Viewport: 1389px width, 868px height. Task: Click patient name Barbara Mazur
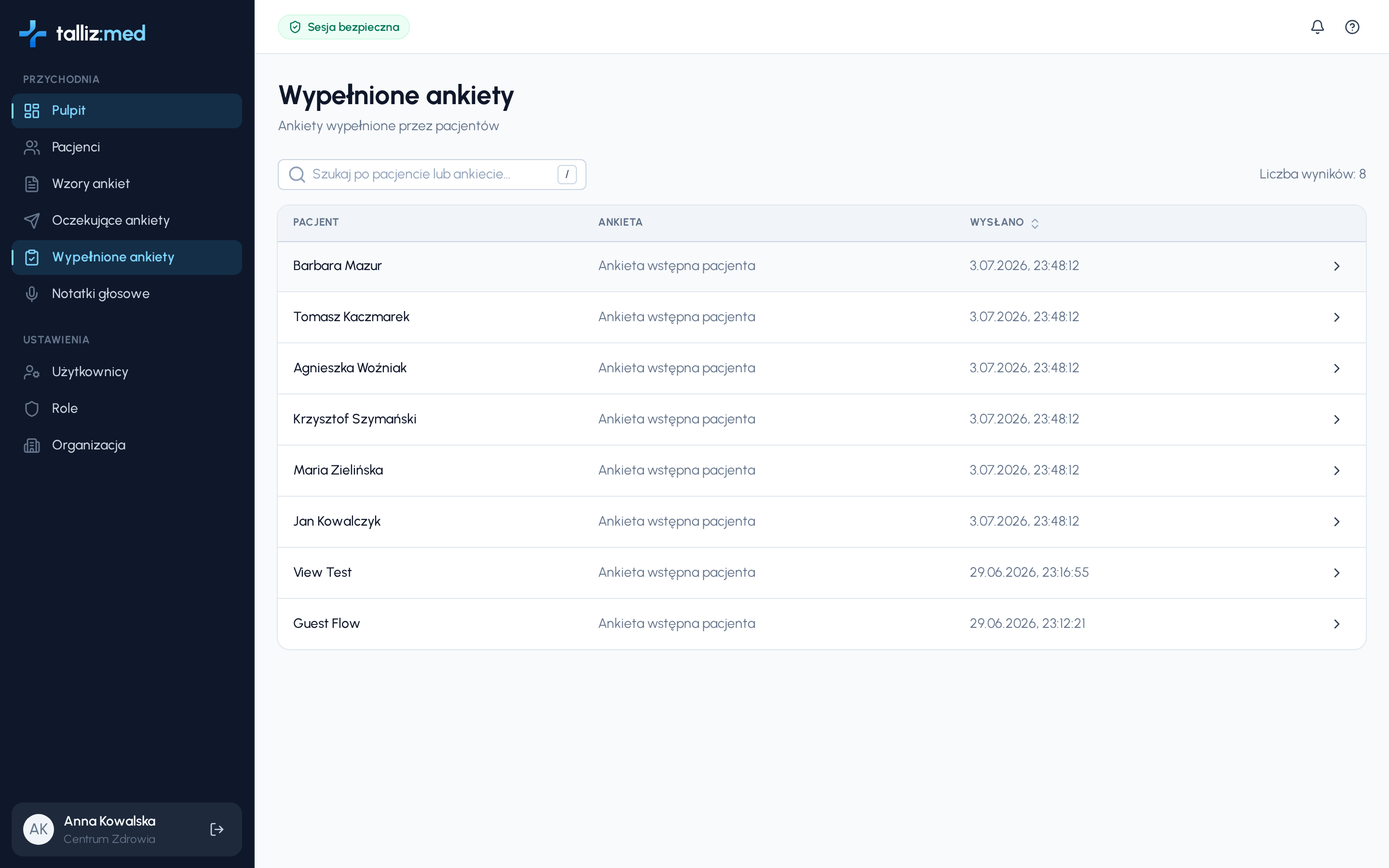[x=337, y=266]
